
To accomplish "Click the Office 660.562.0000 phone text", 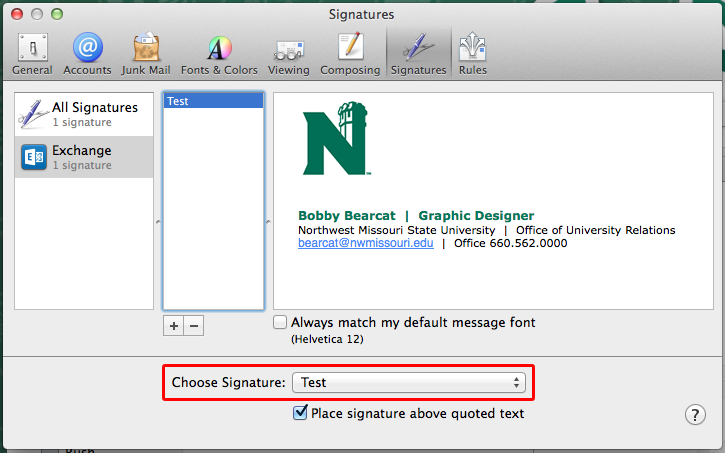I will pos(510,243).
